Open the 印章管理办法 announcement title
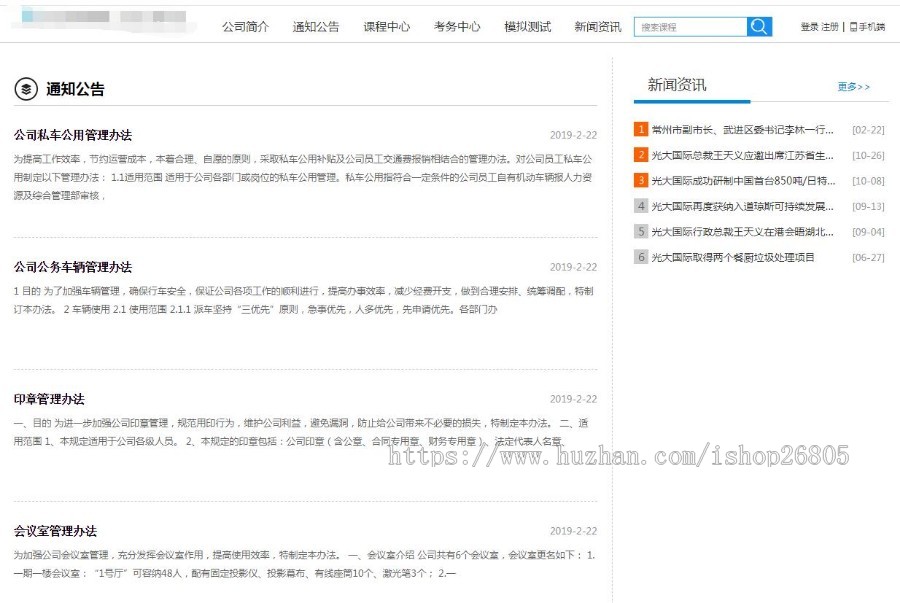 (x=49, y=399)
